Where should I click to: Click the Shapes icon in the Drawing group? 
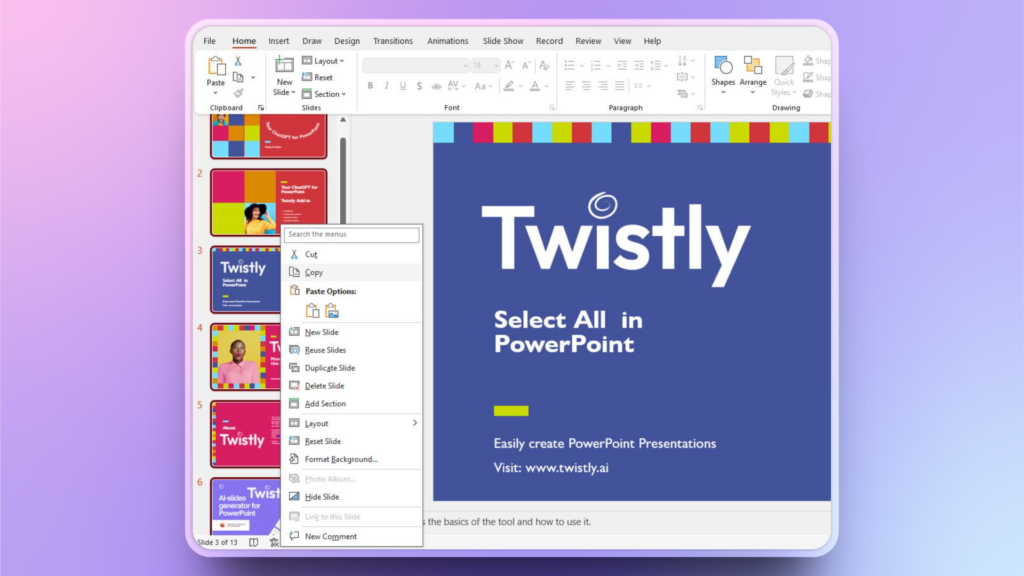click(x=723, y=65)
